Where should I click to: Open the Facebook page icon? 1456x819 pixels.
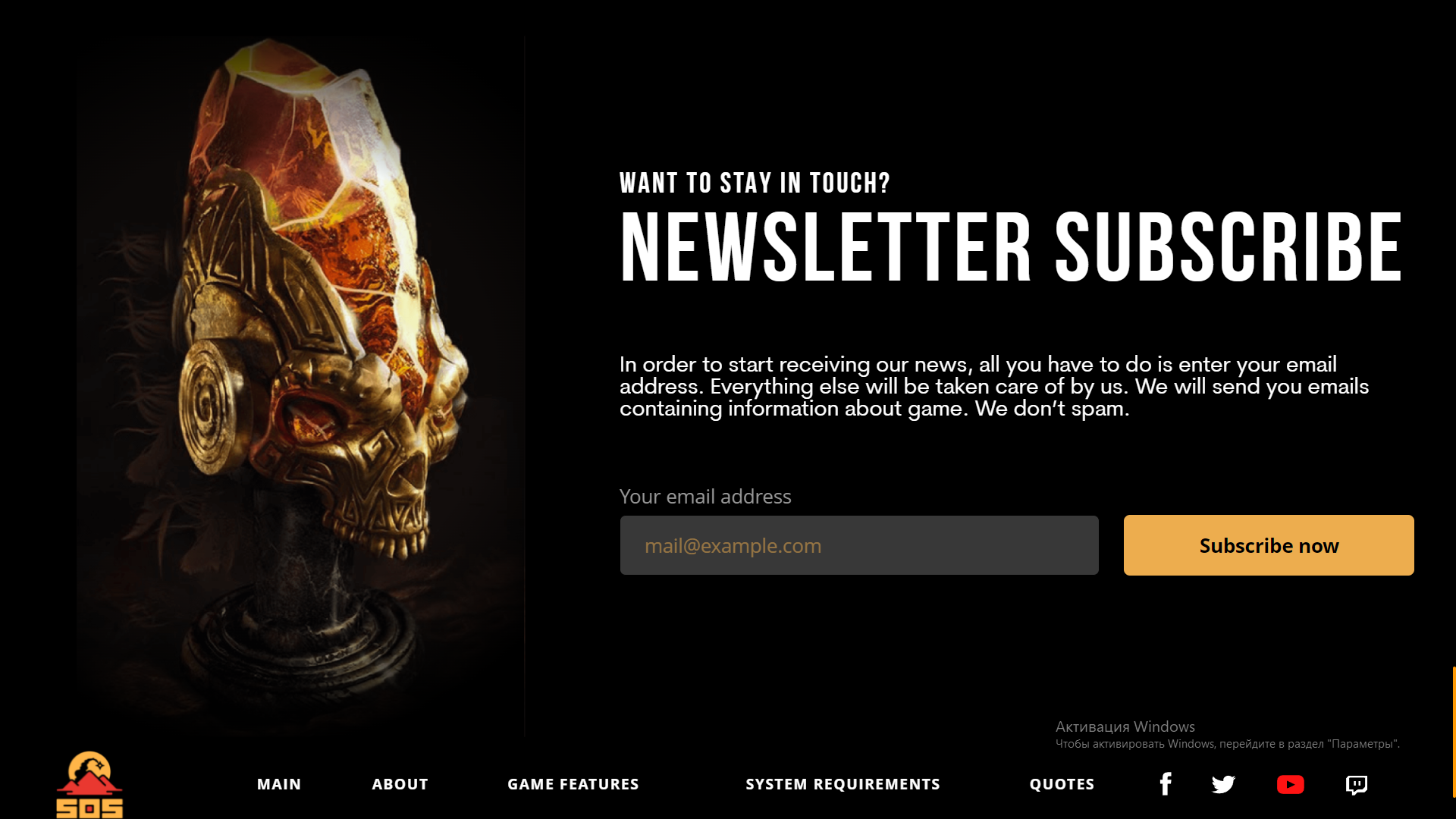pyautogui.click(x=1166, y=784)
